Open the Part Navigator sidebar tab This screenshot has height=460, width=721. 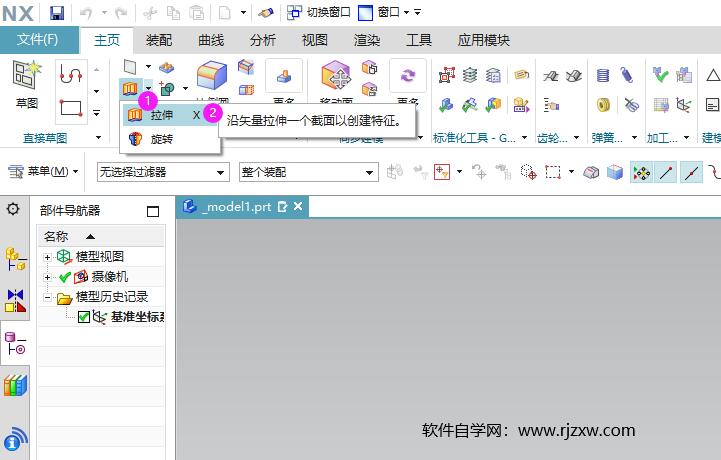tap(15, 344)
